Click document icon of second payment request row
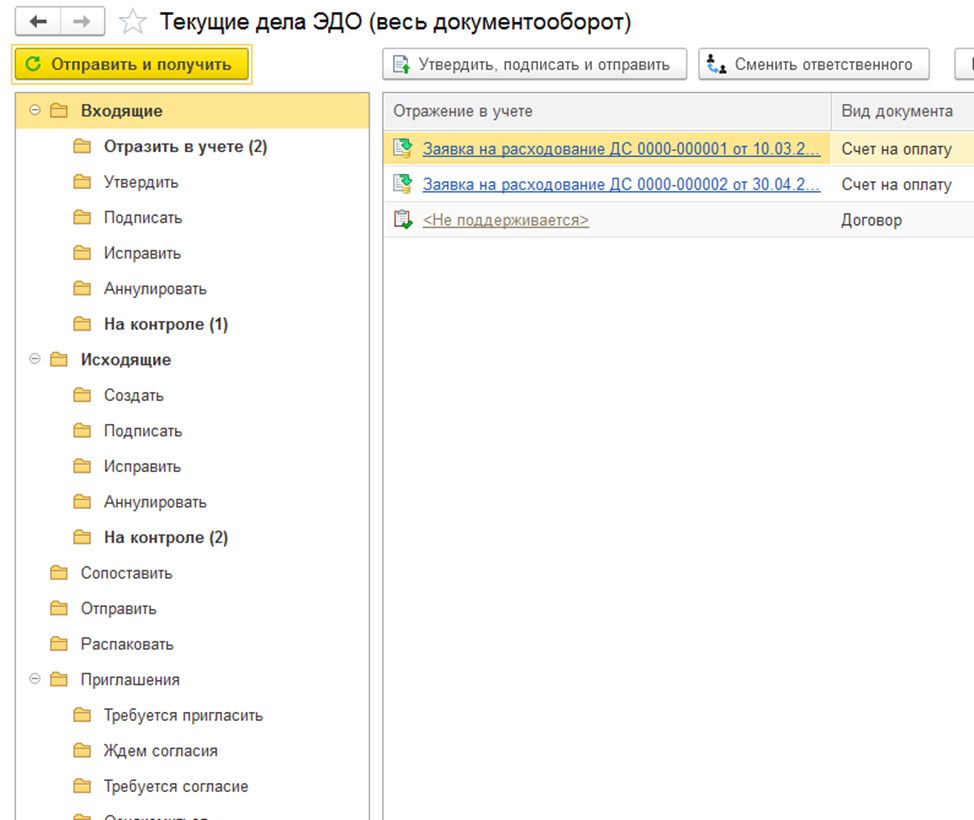This screenshot has height=820, width=974. (403, 184)
